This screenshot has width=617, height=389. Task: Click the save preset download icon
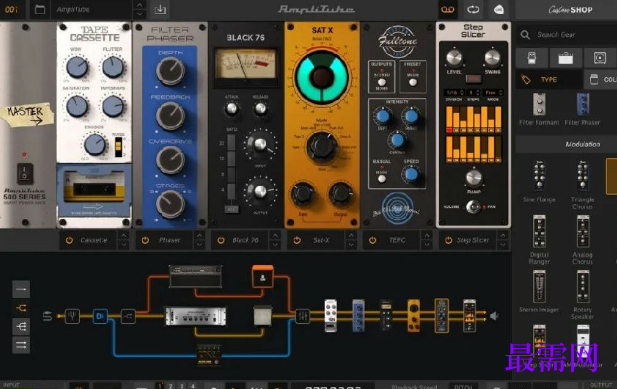(160, 9)
